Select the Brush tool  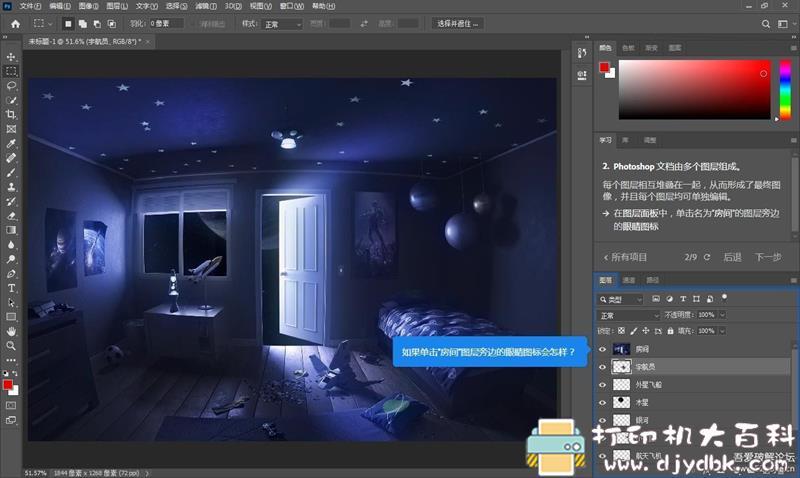pos(11,172)
